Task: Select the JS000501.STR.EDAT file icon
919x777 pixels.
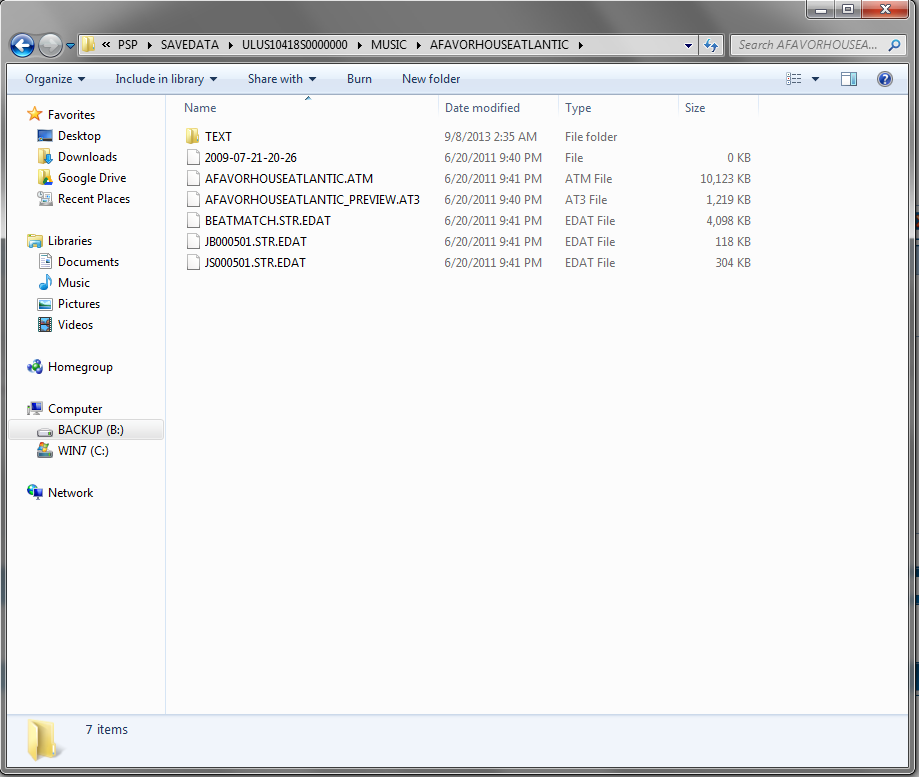Action: [x=193, y=263]
